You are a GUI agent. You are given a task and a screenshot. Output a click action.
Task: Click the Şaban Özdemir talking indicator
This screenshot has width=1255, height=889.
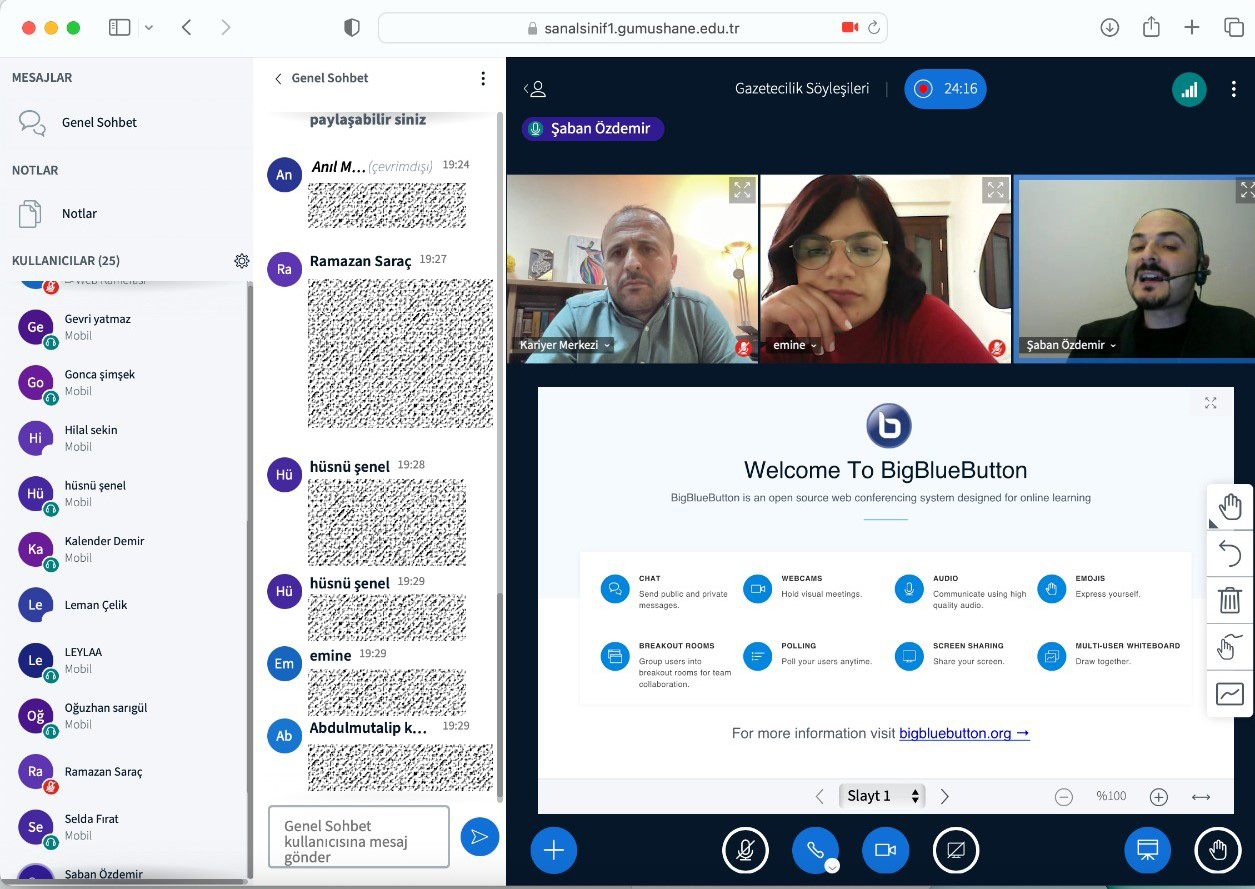tap(592, 128)
